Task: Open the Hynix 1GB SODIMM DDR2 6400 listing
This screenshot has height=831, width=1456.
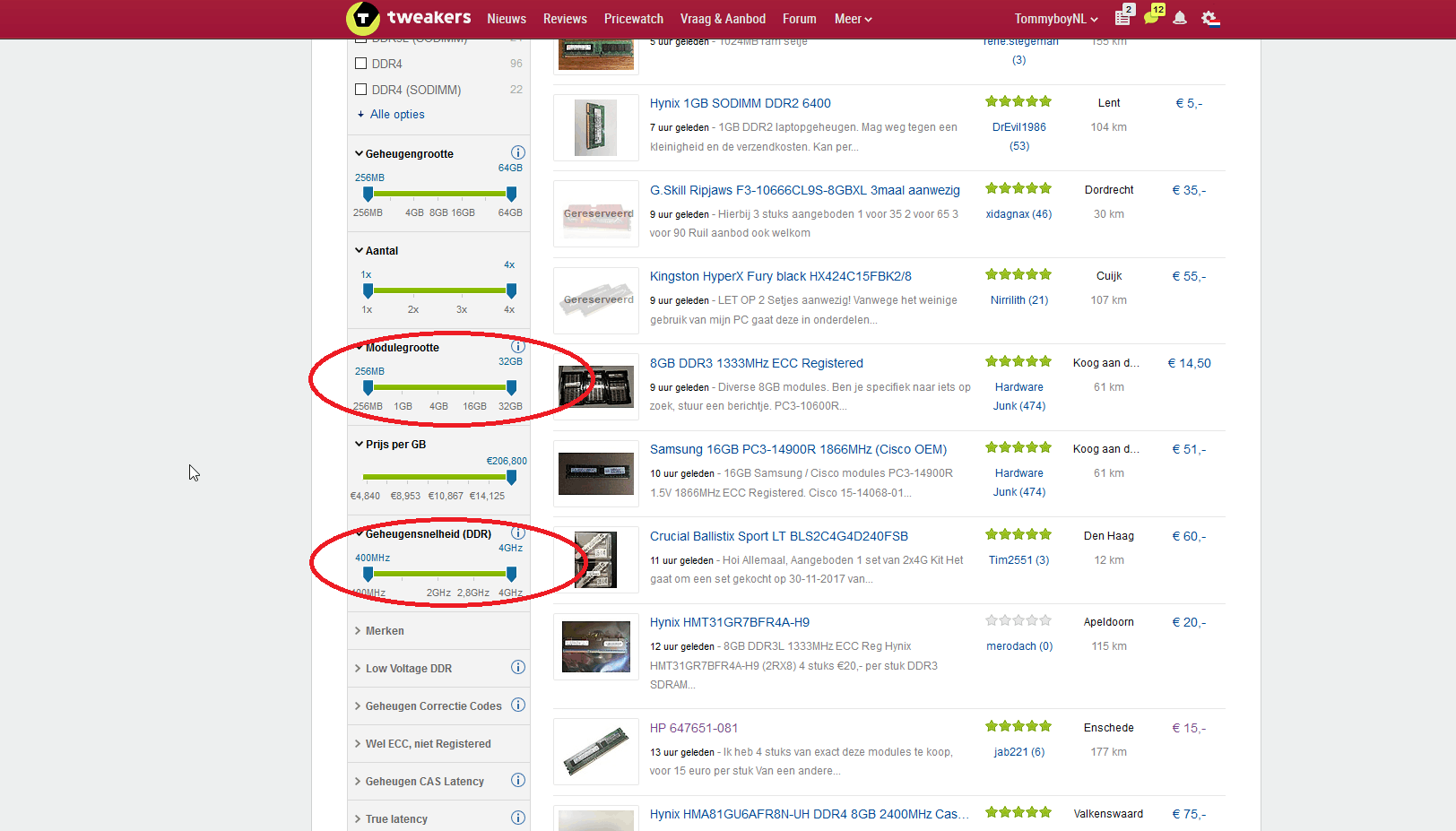Action: pyautogui.click(x=741, y=103)
